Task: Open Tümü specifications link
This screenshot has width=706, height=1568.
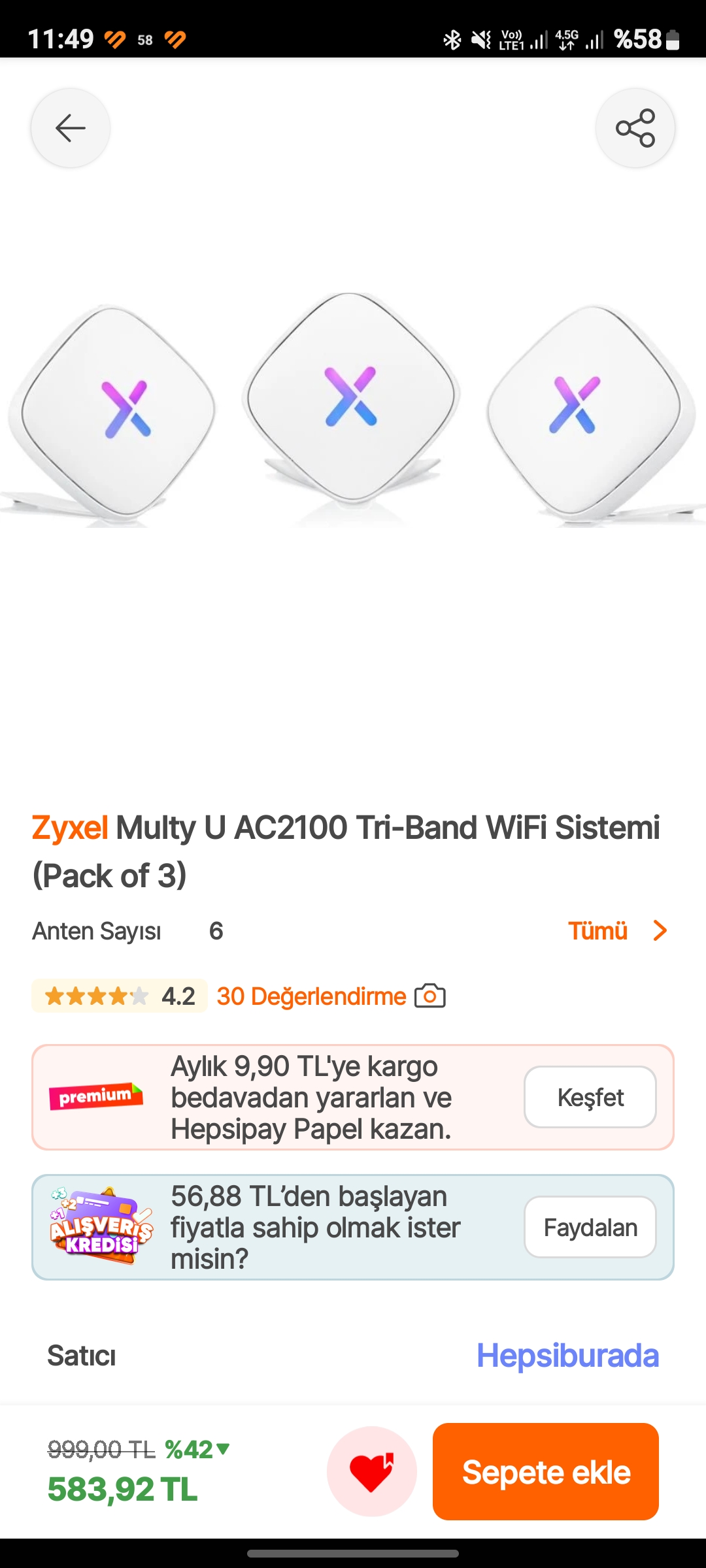Action: click(597, 930)
